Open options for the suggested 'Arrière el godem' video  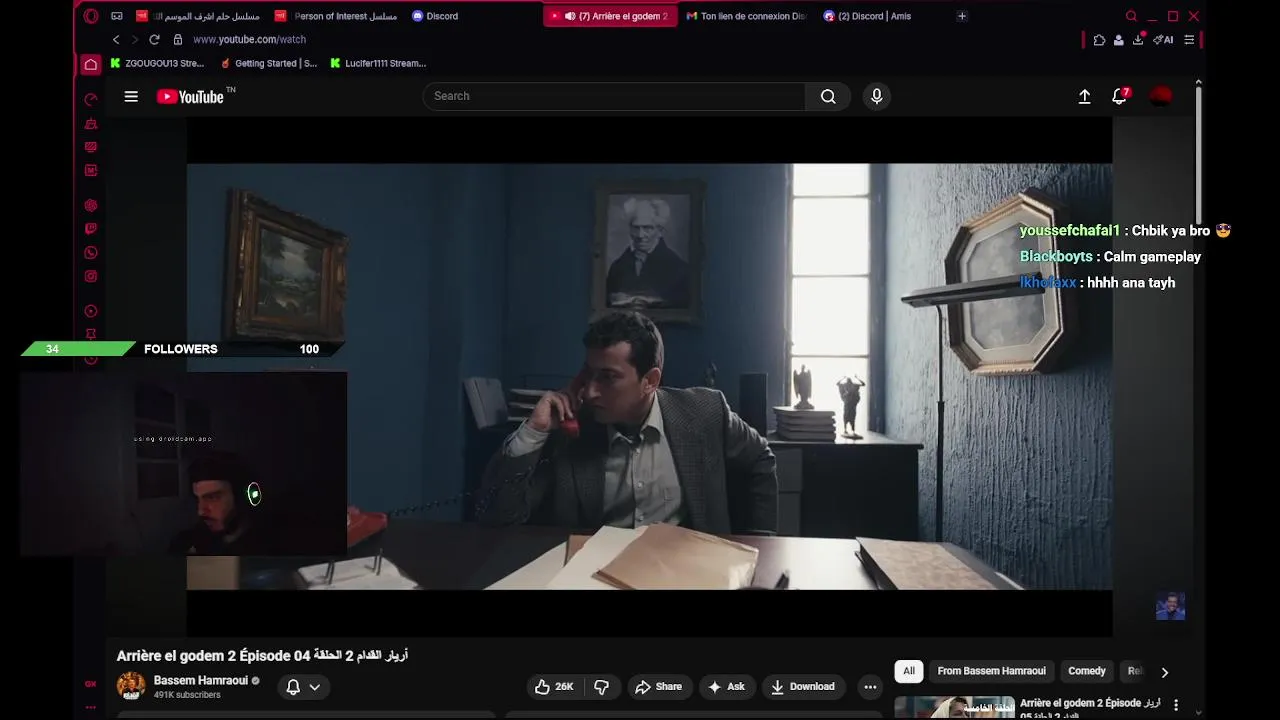tap(1176, 705)
